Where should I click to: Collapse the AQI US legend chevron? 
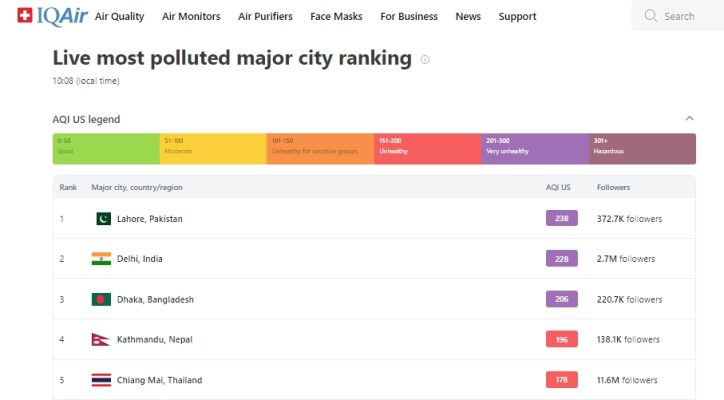[x=689, y=119]
